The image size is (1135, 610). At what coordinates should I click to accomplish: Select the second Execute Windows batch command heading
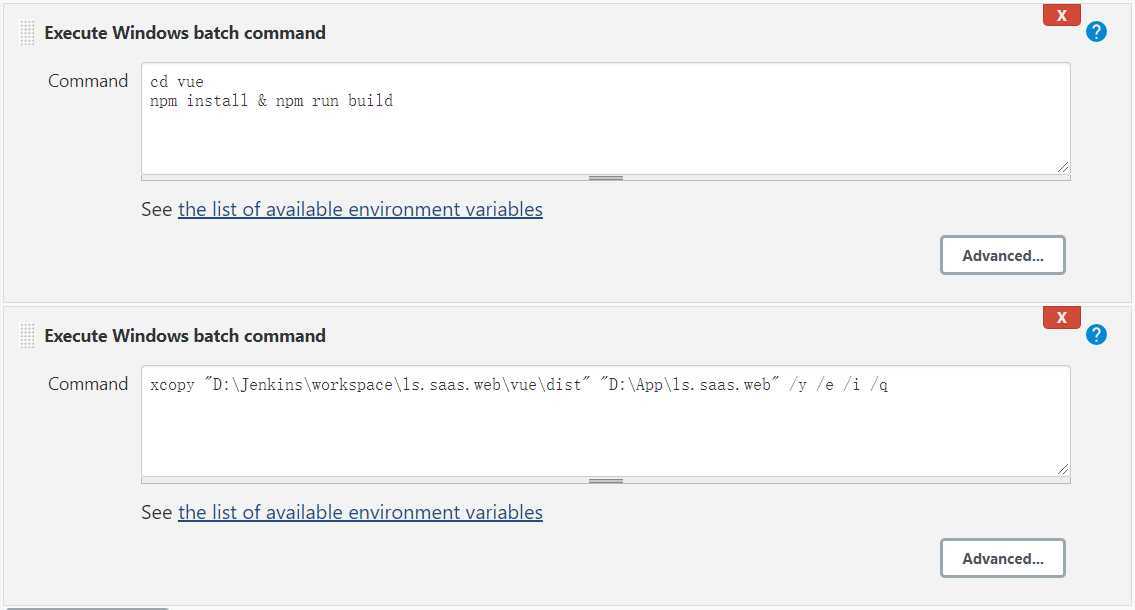[x=185, y=336]
